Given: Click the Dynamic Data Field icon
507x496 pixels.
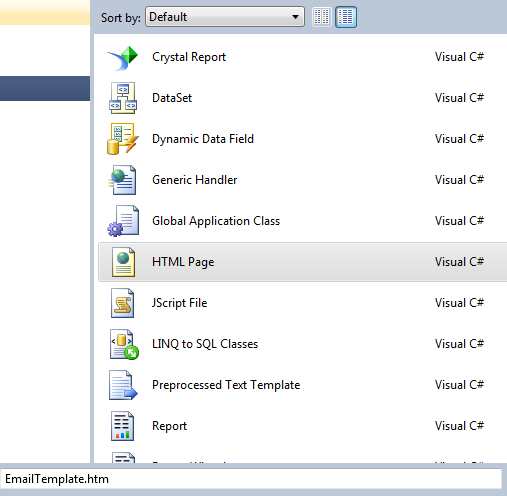Looking at the screenshot, I should pos(123,139).
